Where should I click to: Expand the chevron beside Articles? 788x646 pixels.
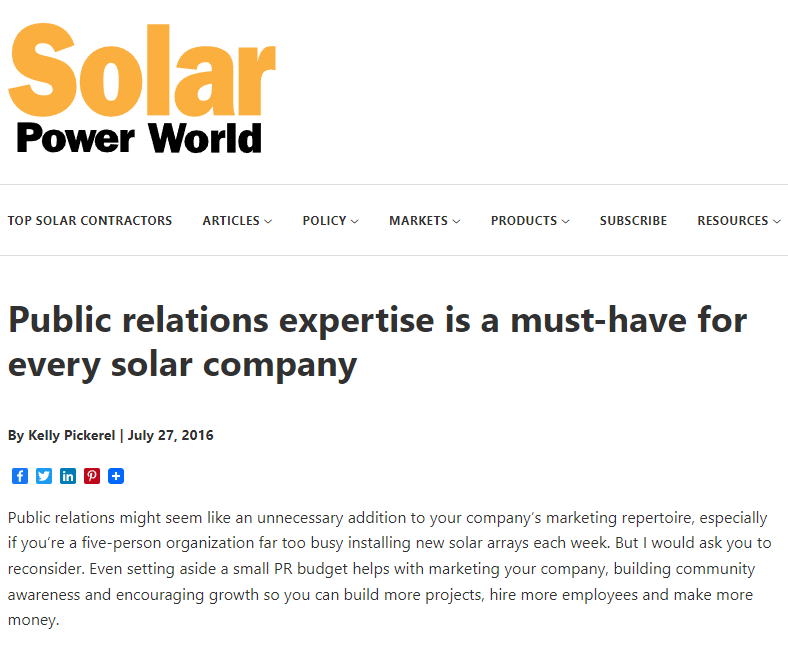pyautogui.click(x=268, y=222)
